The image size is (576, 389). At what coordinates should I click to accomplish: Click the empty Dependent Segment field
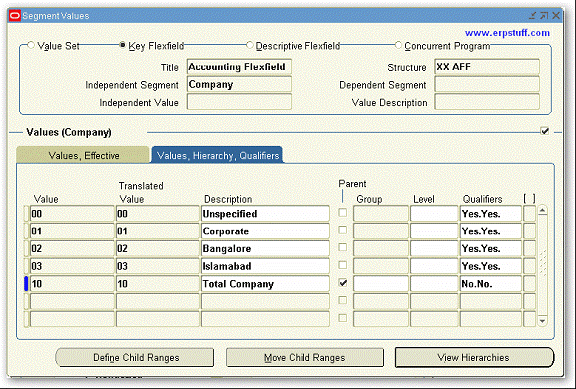coord(487,84)
